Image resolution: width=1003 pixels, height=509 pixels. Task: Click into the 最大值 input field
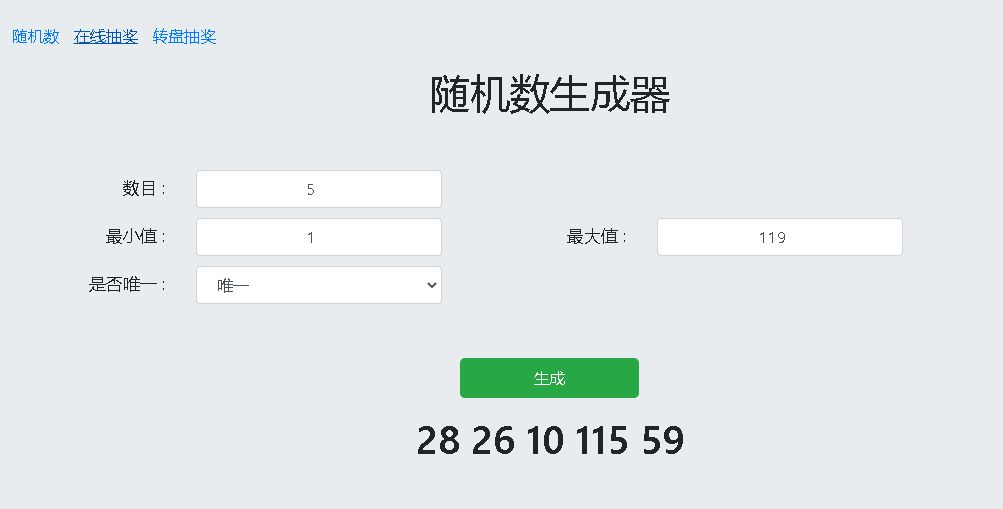point(780,237)
